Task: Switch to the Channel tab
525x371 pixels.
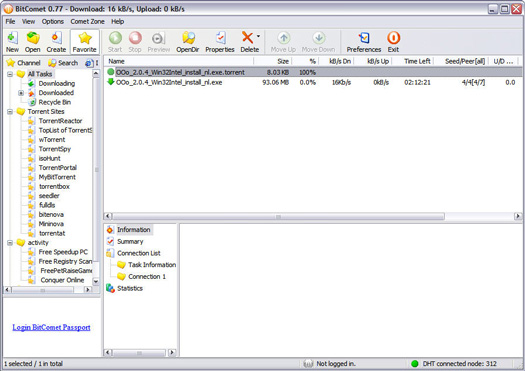Action: point(23,63)
